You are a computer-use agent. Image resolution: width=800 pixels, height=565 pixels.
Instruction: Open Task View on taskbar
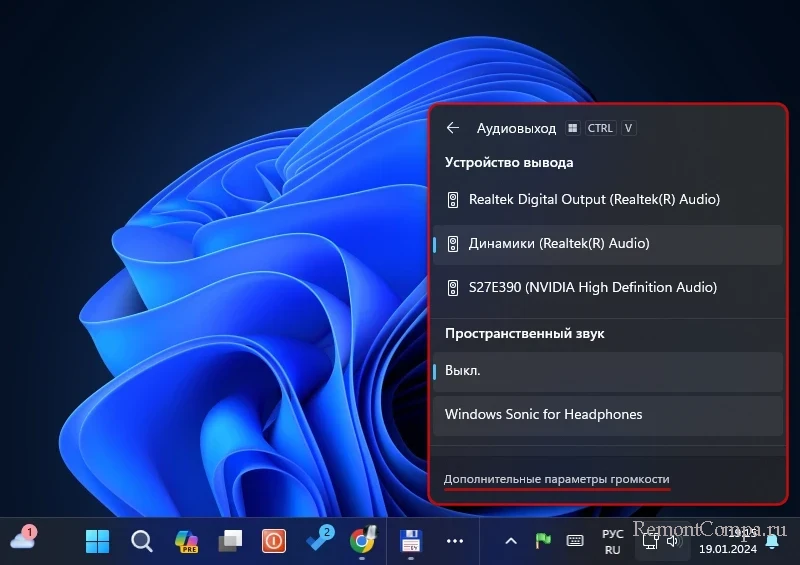click(x=230, y=541)
